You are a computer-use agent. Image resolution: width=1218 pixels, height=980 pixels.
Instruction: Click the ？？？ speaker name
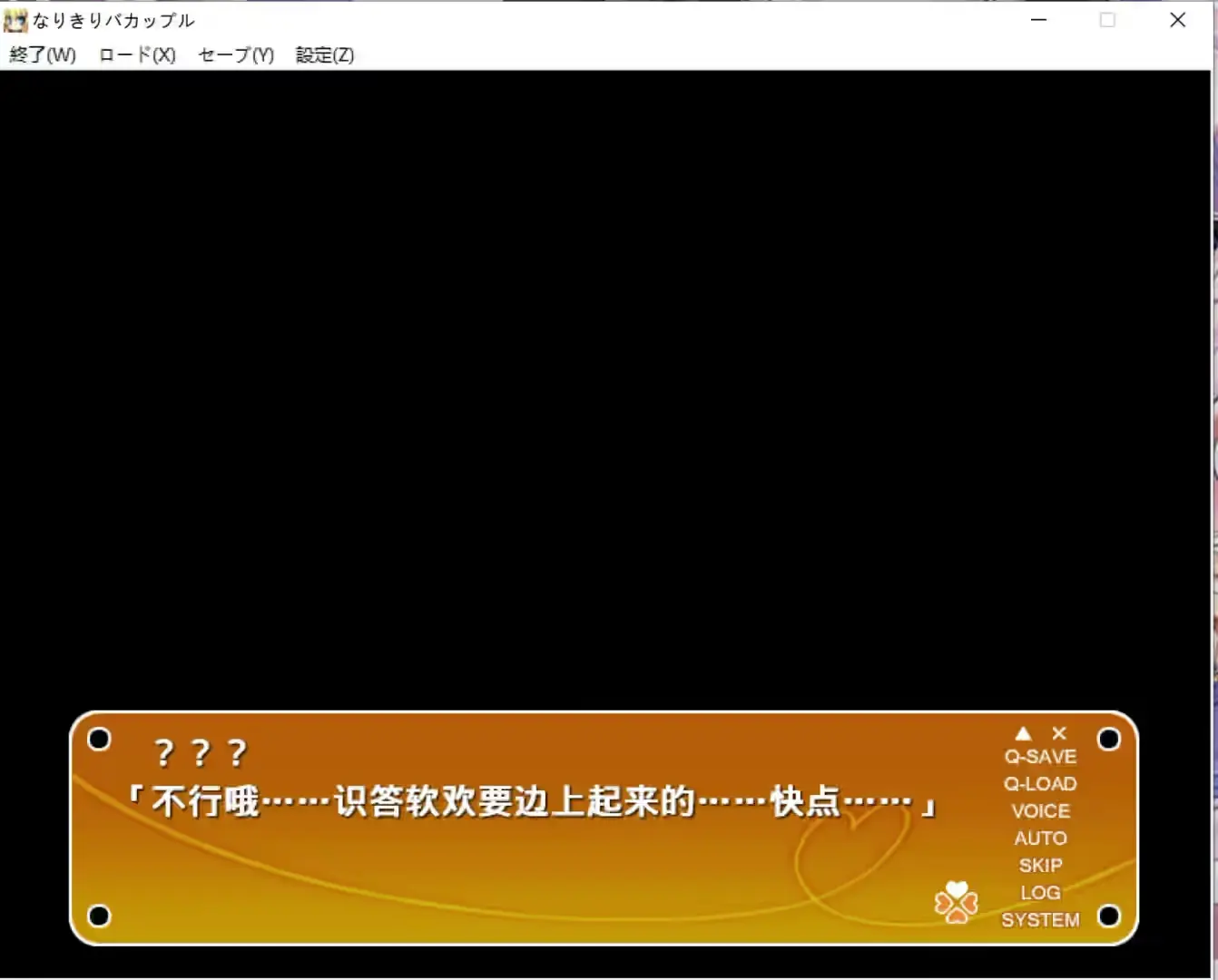pyautogui.click(x=201, y=752)
